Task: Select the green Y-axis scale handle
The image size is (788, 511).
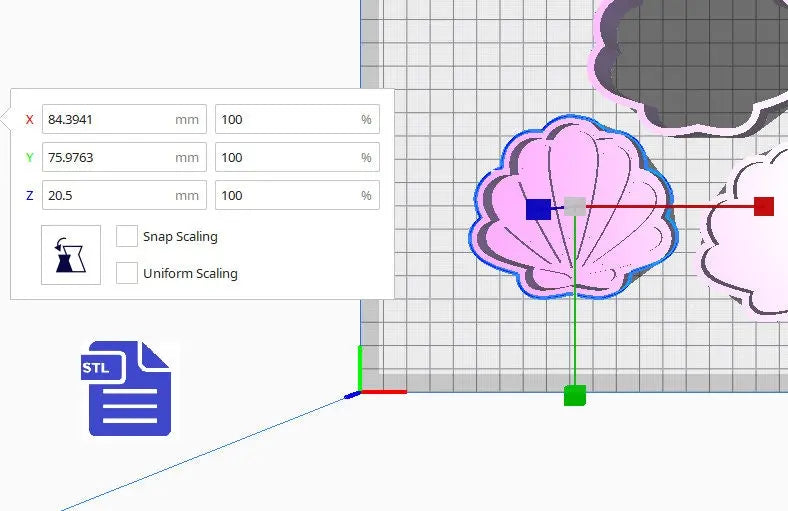Action: (574, 395)
